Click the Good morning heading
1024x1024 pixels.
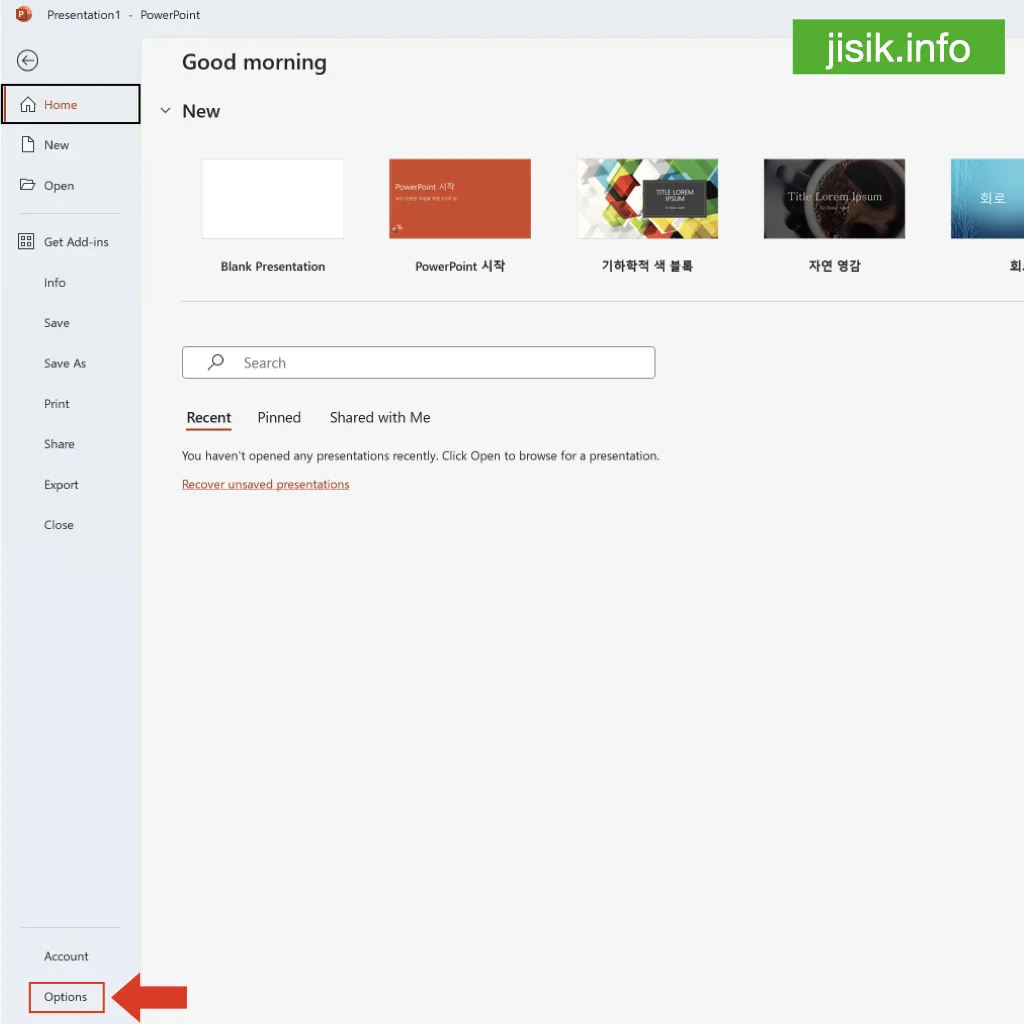pyautogui.click(x=254, y=63)
